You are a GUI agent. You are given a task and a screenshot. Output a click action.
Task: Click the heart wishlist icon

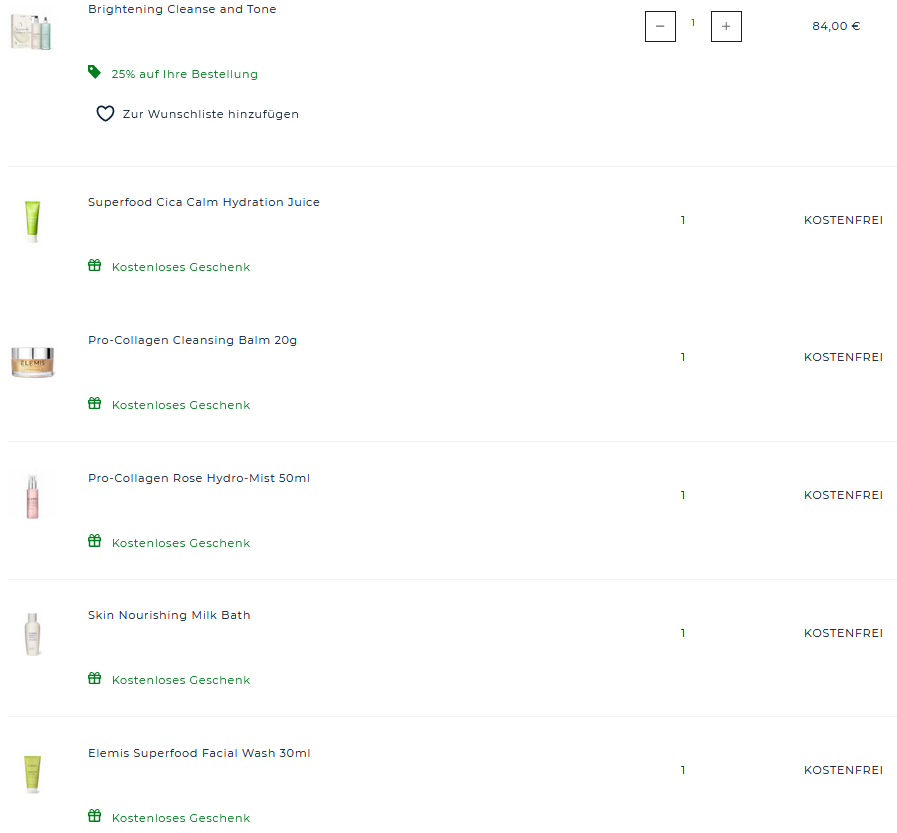coord(105,114)
